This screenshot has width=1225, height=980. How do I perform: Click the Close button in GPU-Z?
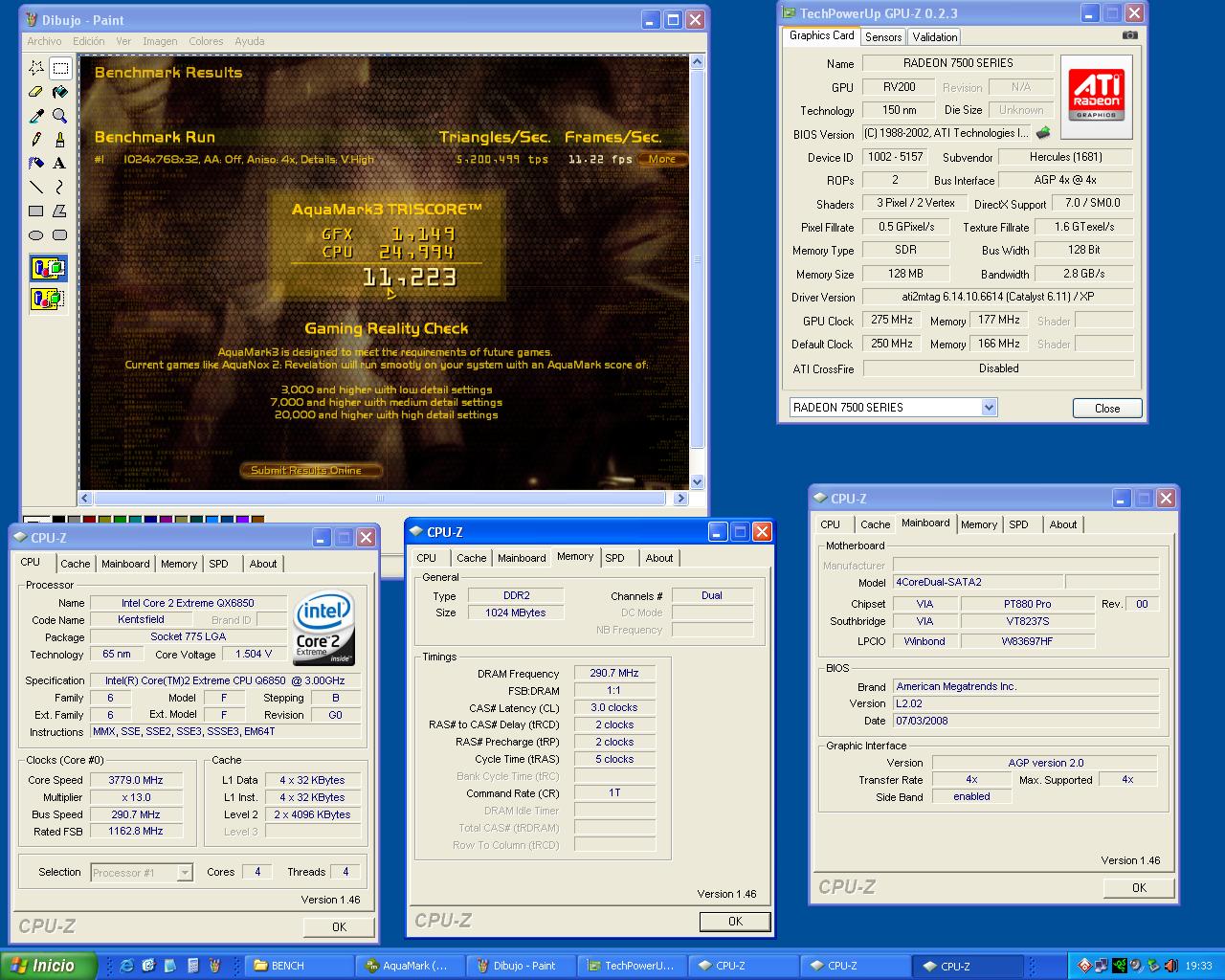pyautogui.click(x=1107, y=408)
